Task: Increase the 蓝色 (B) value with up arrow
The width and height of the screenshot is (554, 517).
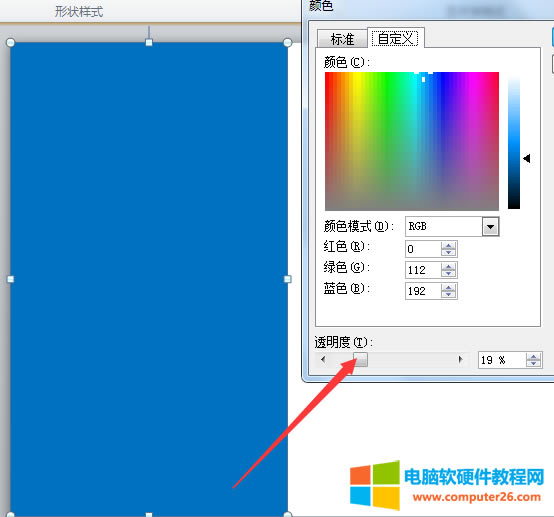Action: 449,288
